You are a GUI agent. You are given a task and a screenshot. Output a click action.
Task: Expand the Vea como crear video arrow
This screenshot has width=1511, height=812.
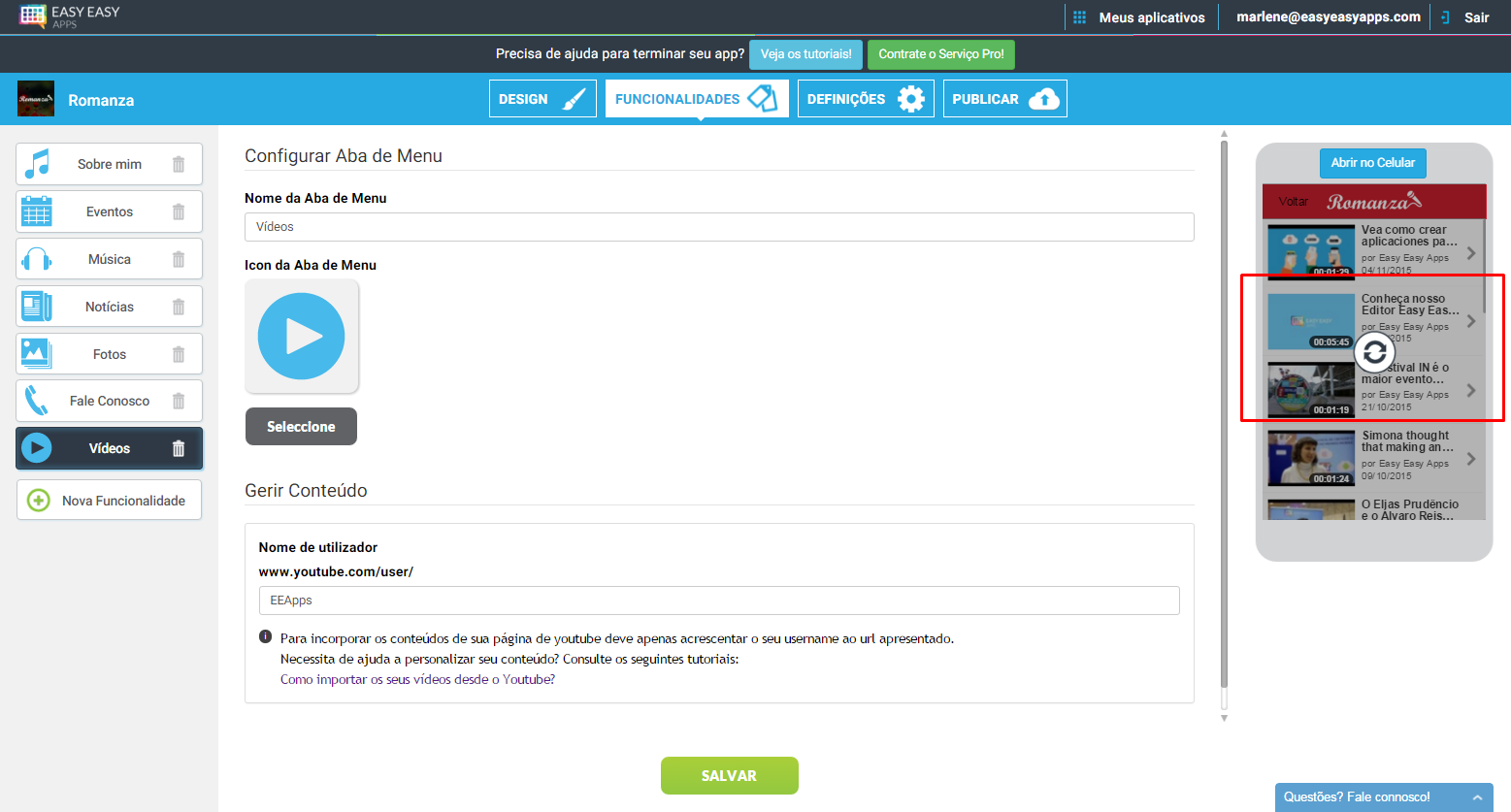1471,253
